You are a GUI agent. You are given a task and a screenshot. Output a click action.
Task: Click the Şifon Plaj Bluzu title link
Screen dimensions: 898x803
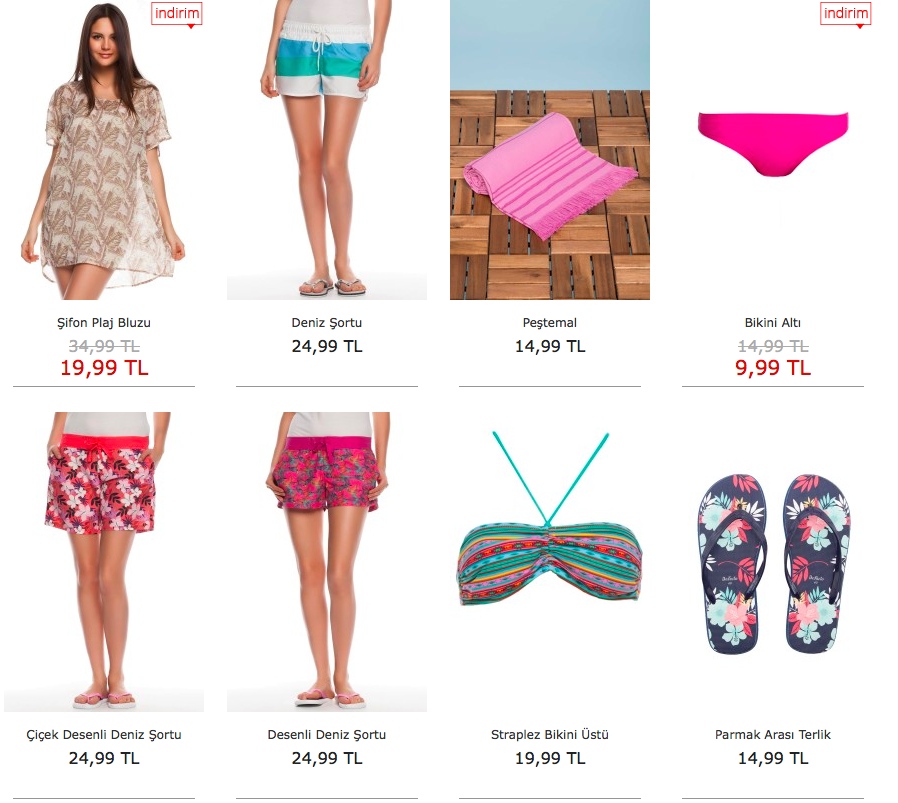104,323
